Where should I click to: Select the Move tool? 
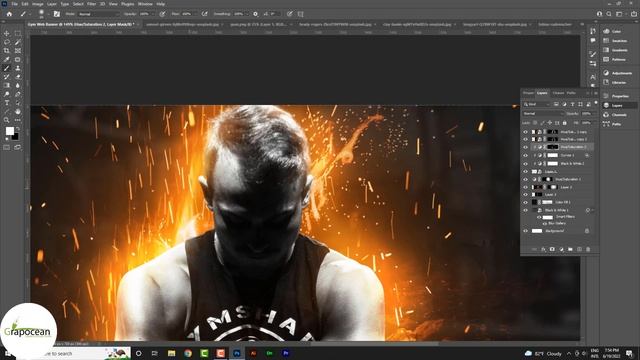[x=7, y=33]
